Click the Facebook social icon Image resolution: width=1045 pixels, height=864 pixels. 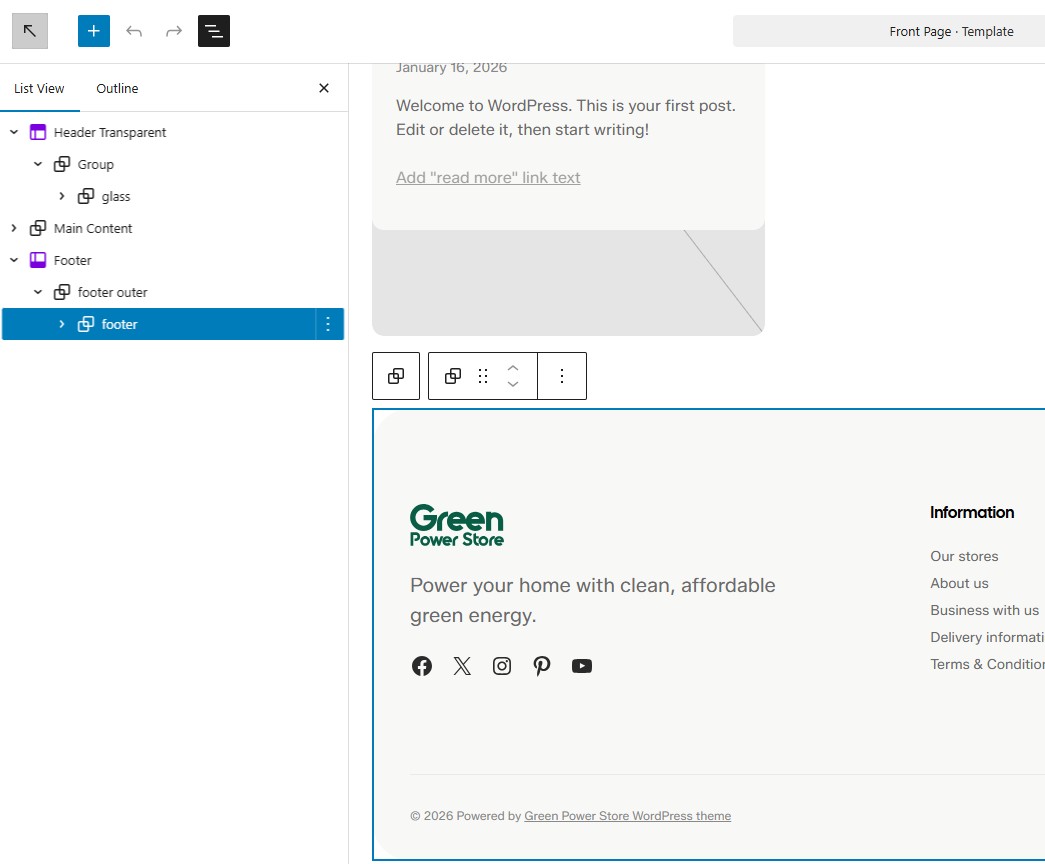point(422,666)
